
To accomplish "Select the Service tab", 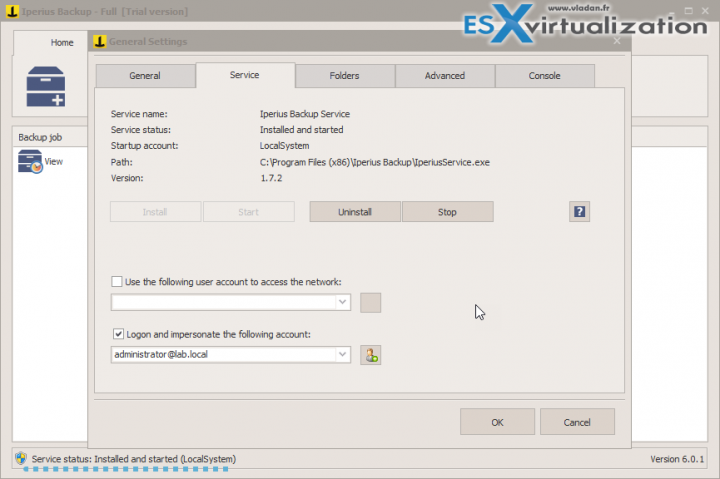I will pyautogui.click(x=245, y=75).
